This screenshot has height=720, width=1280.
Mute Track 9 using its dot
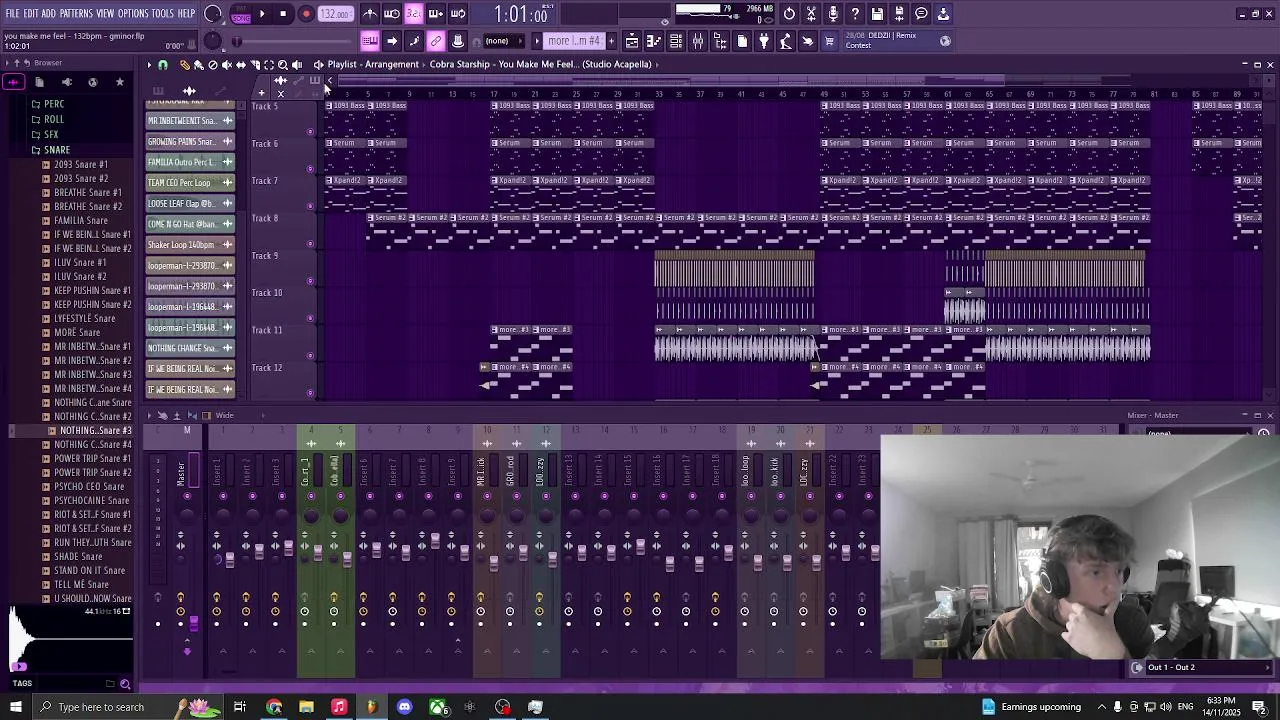point(310,281)
